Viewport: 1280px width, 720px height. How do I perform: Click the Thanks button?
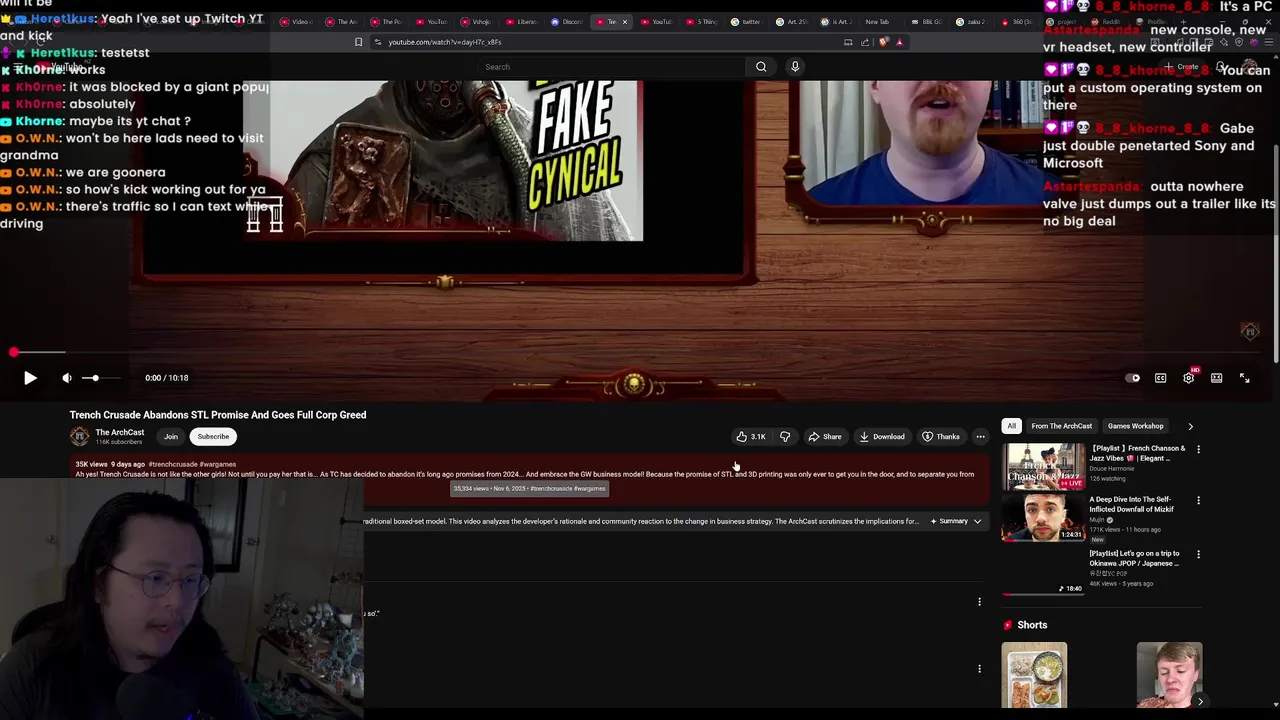click(x=941, y=436)
